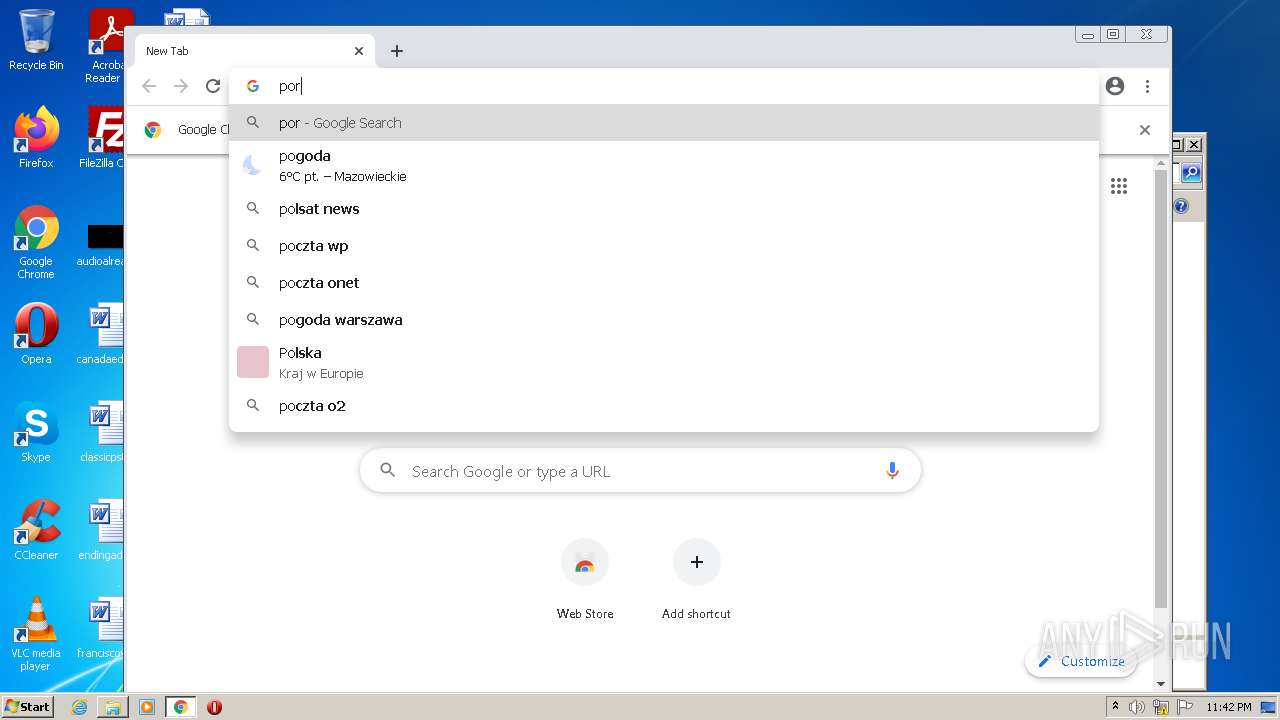Open the endingad Word document icon
This screenshot has height=720, width=1280.
coord(100,530)
